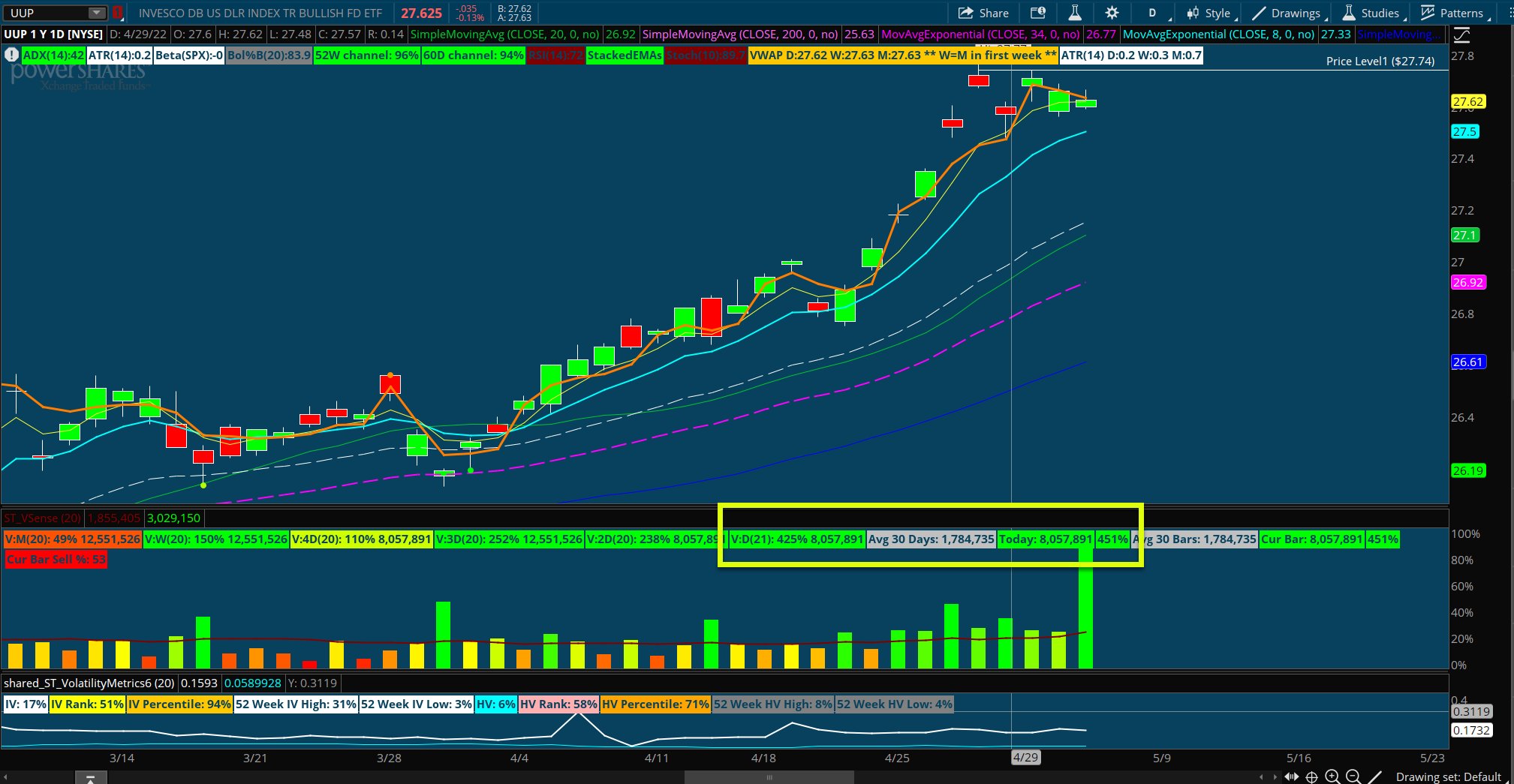The image size is (1514, 784).
Task: Open chart settings gear icon
Action: tap(1112, 13)
